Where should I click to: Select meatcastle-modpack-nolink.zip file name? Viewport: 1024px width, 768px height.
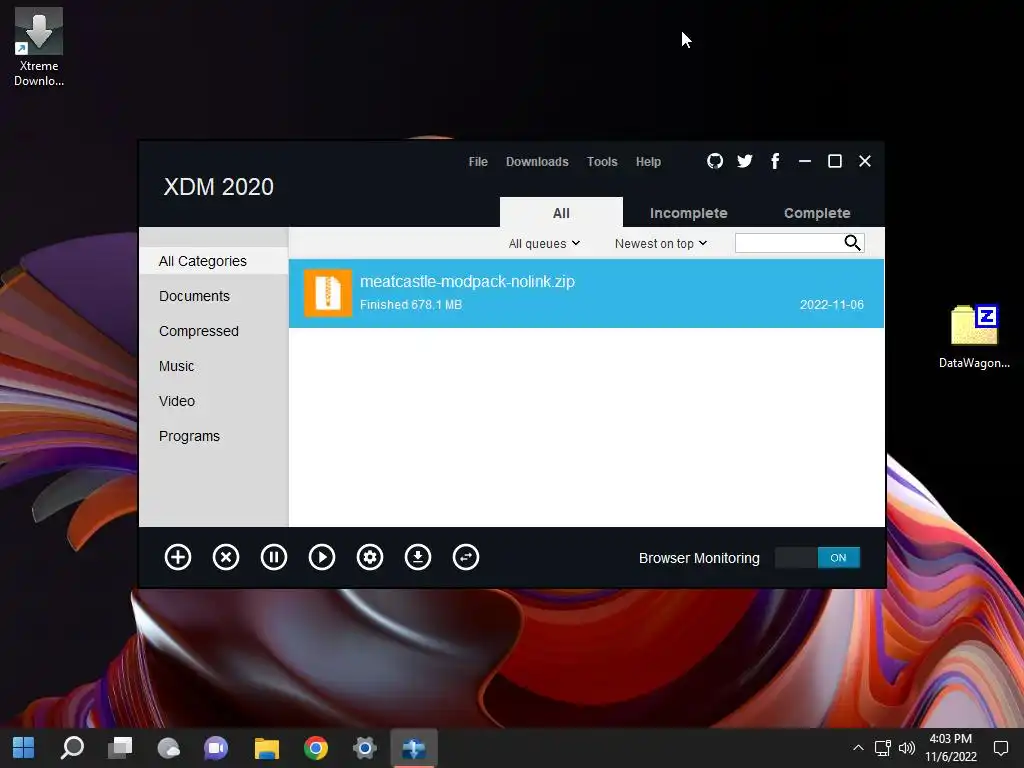pos(467,281)
